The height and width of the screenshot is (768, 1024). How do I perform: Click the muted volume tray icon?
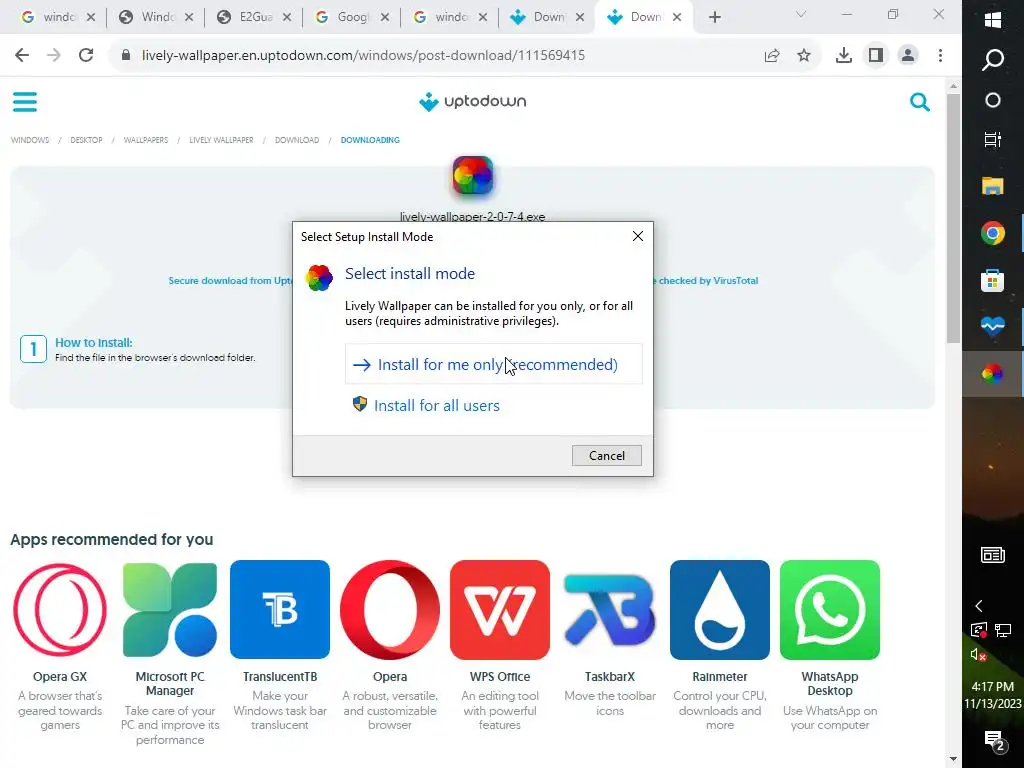click(978, 655)
